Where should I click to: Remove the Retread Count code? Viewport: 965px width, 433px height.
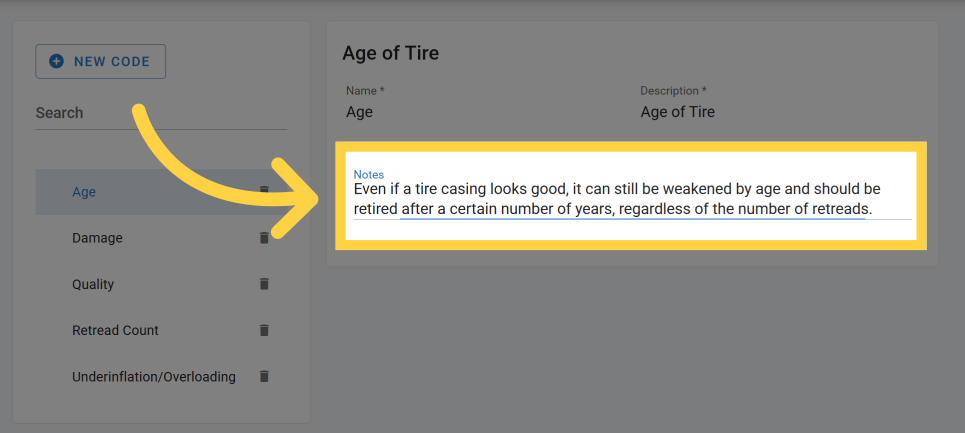tap(264, 330)
